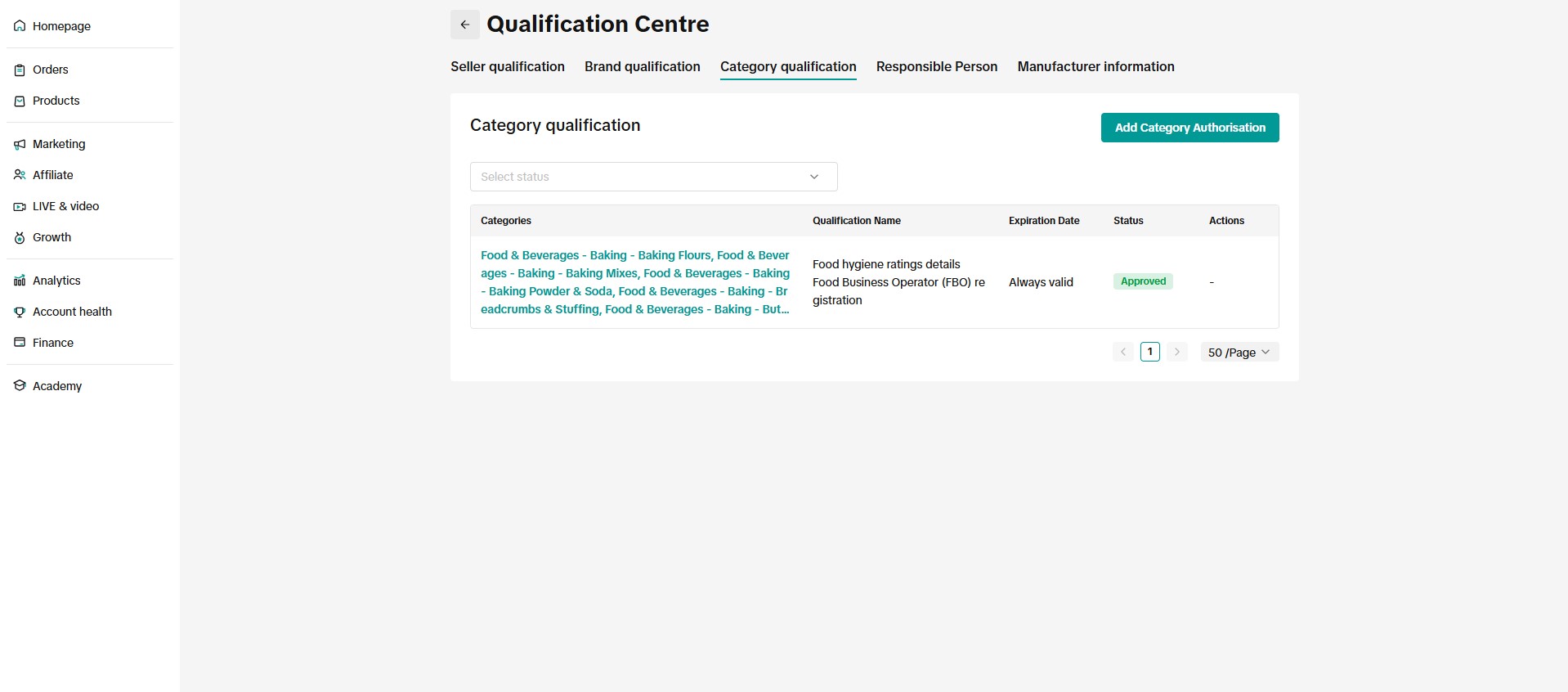Select page 1 in pagination
The height and width of the screenshot is (692, 1568).
(x=1149, y=353)
